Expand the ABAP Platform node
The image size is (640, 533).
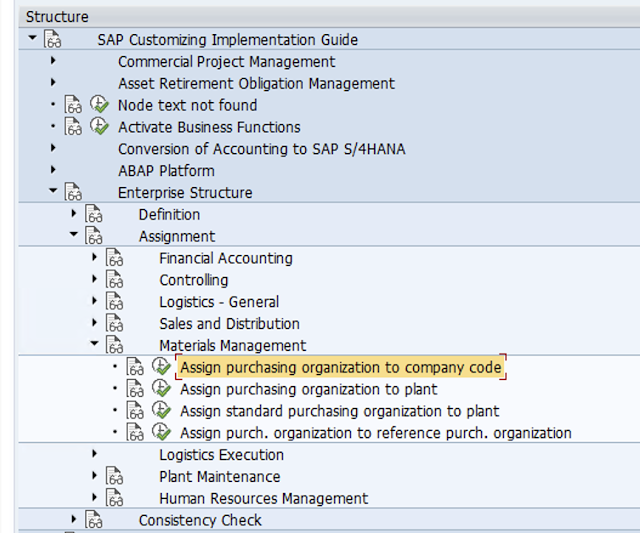[x=53, y=170]
